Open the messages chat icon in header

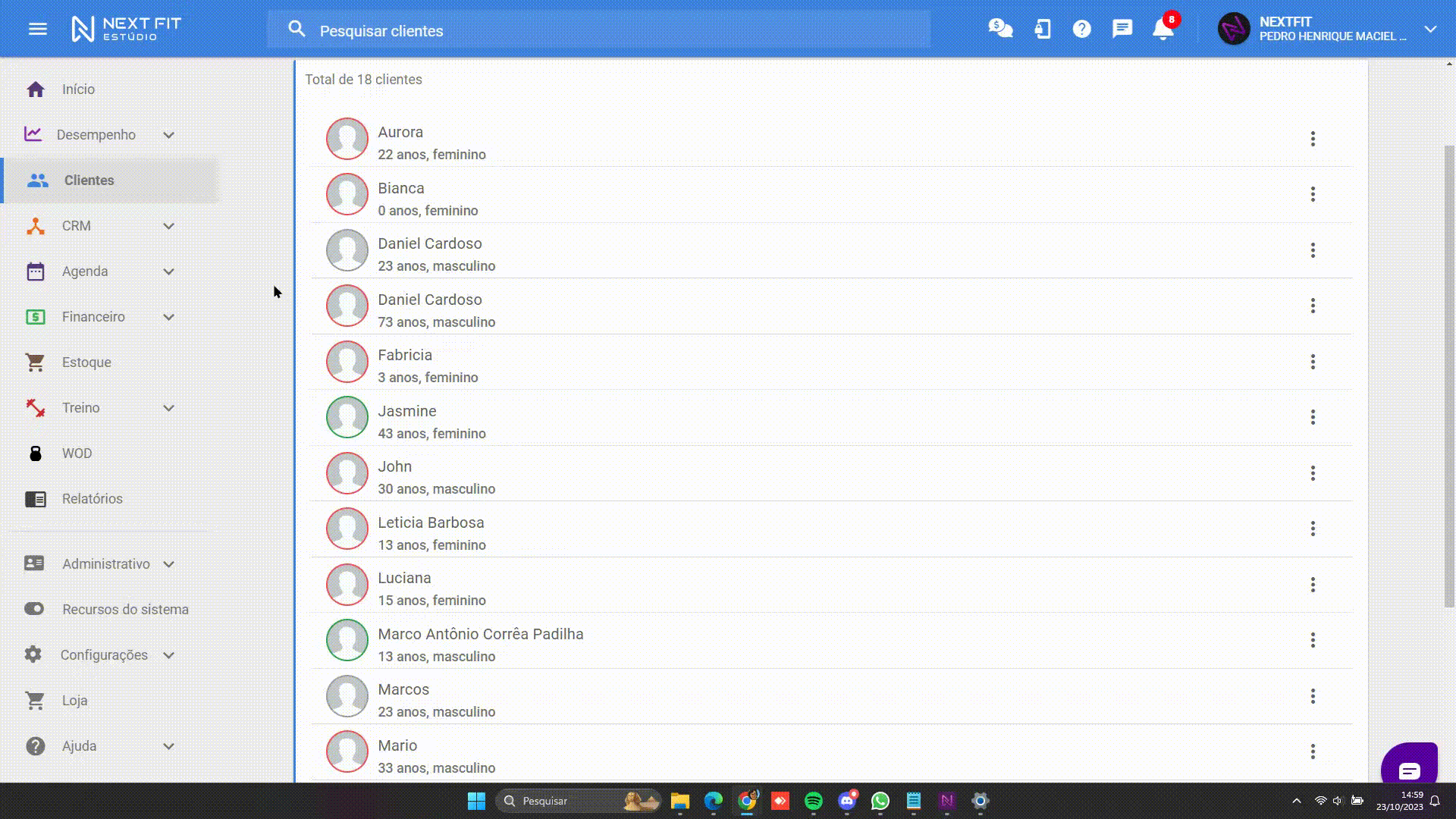pyautogui.click(x=1122, y=30)
